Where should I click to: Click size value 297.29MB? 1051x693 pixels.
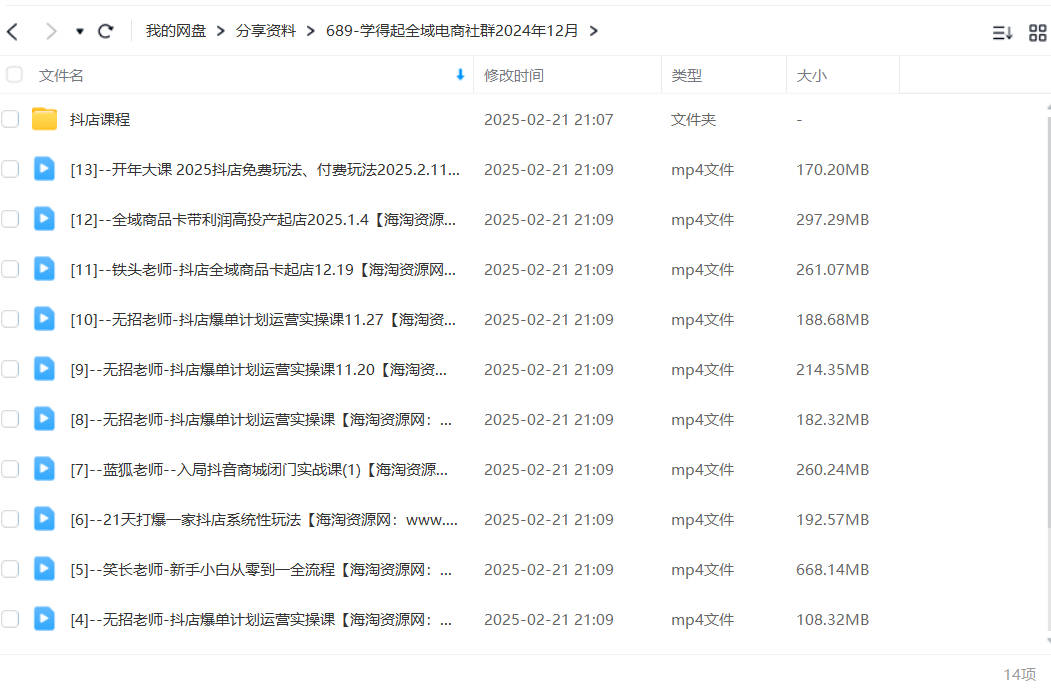832,220
